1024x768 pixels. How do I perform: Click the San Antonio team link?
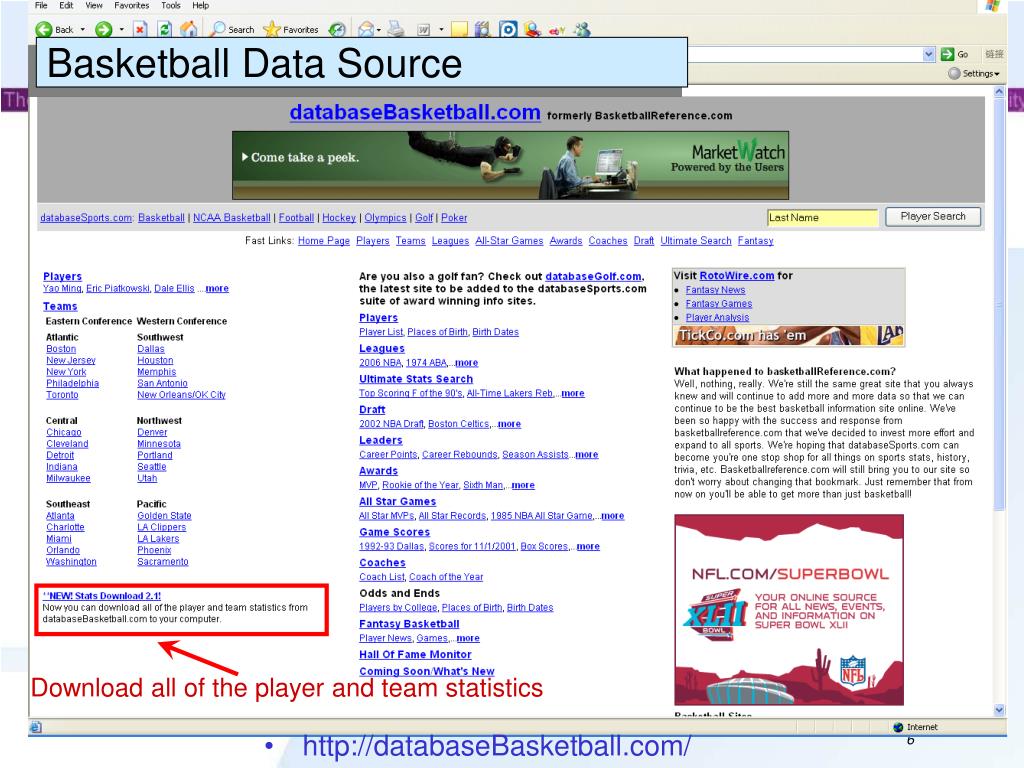pyautogui.click(x=162, y=383)
